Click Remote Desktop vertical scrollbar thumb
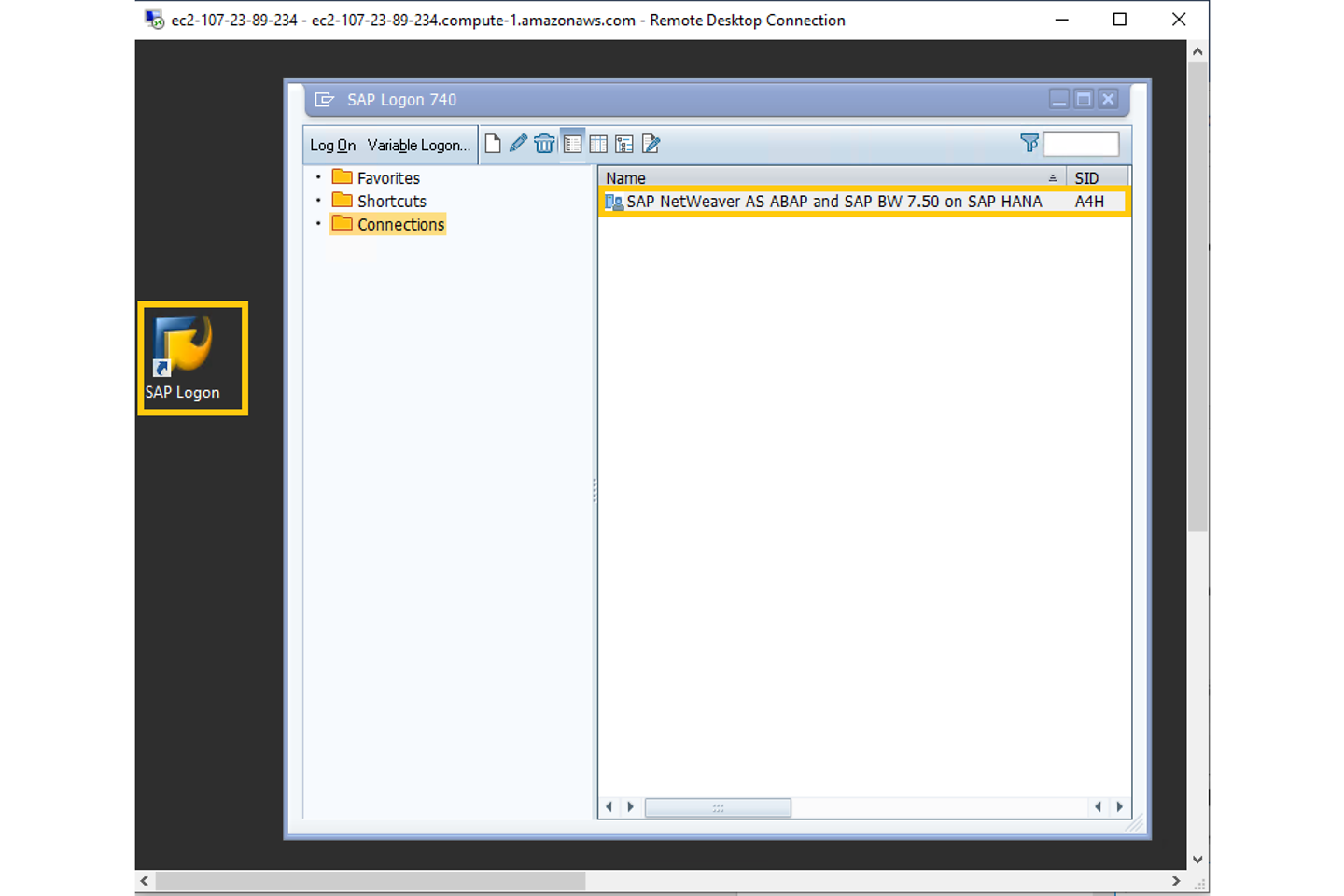 tap(1197, 298)
